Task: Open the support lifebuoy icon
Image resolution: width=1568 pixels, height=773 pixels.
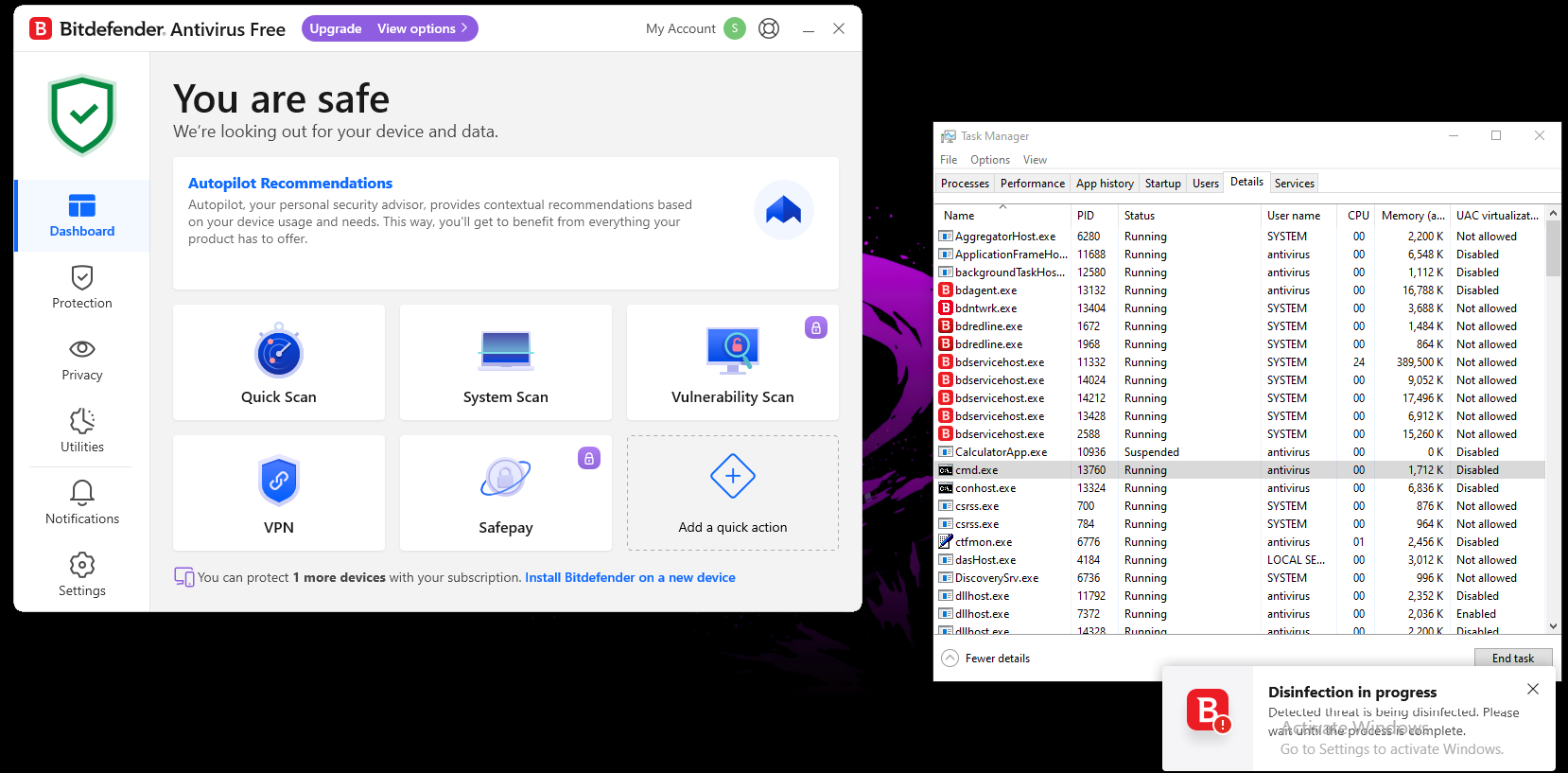Action: pos(770,28)
